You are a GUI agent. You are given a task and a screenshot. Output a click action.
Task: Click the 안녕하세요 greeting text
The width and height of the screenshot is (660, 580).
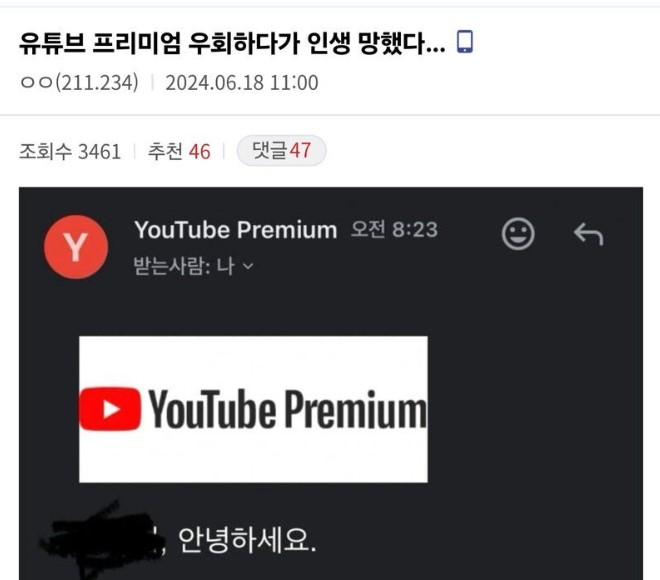pos(247,540)
